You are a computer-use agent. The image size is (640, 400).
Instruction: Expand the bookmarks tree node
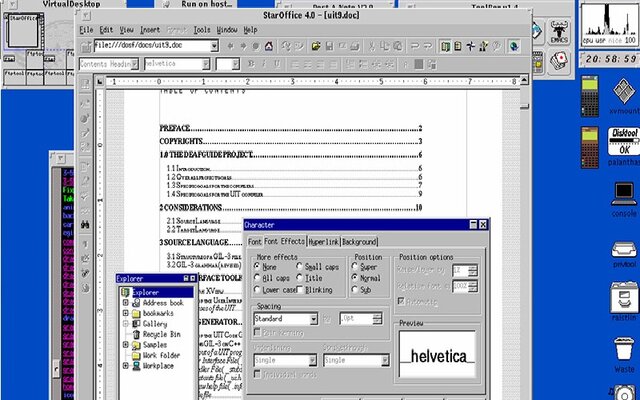126,313
